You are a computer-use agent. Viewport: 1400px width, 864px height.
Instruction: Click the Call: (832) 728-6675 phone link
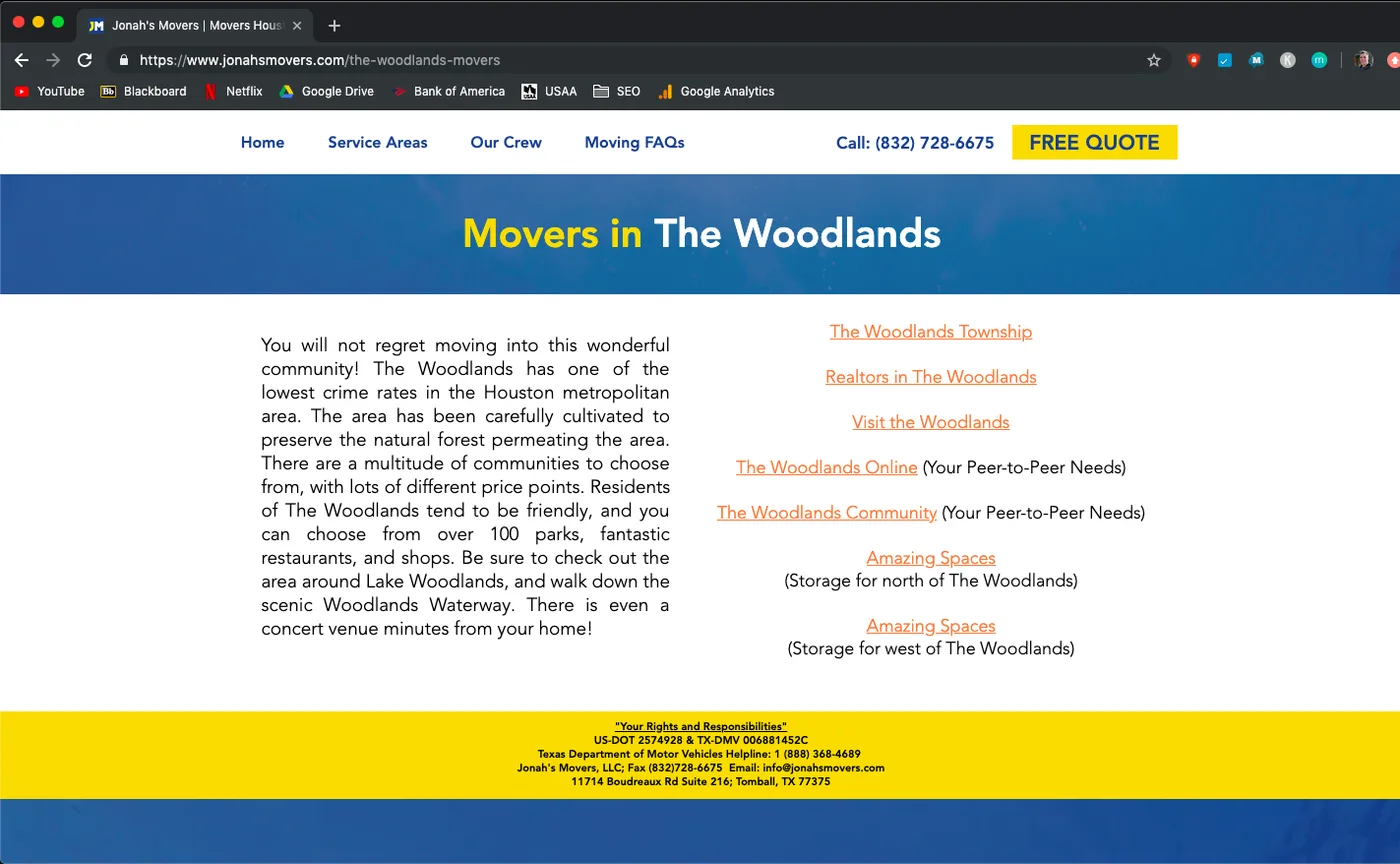pos(915,143)
